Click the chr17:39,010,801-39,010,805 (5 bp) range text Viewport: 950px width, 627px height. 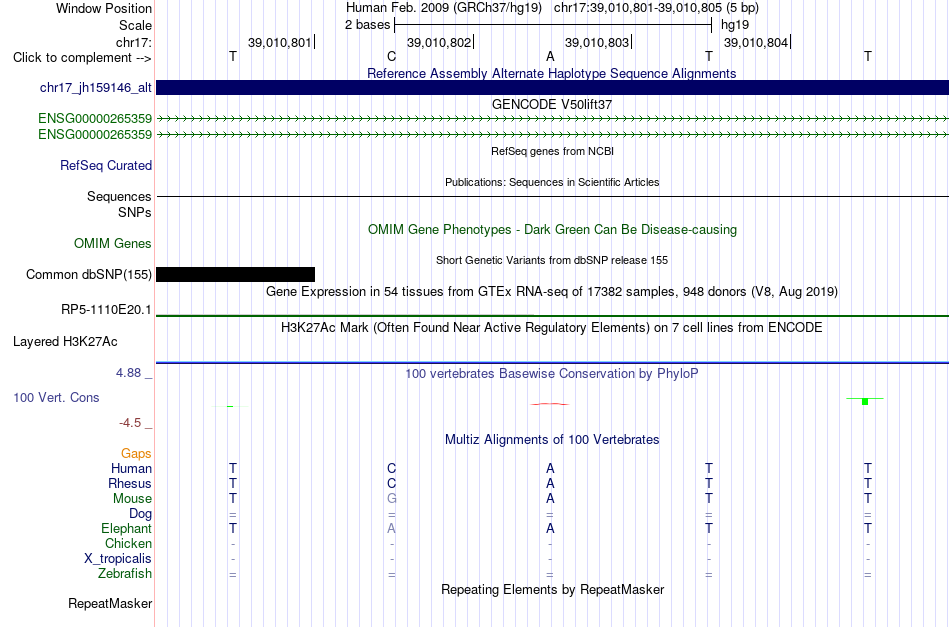pos(656,8)
